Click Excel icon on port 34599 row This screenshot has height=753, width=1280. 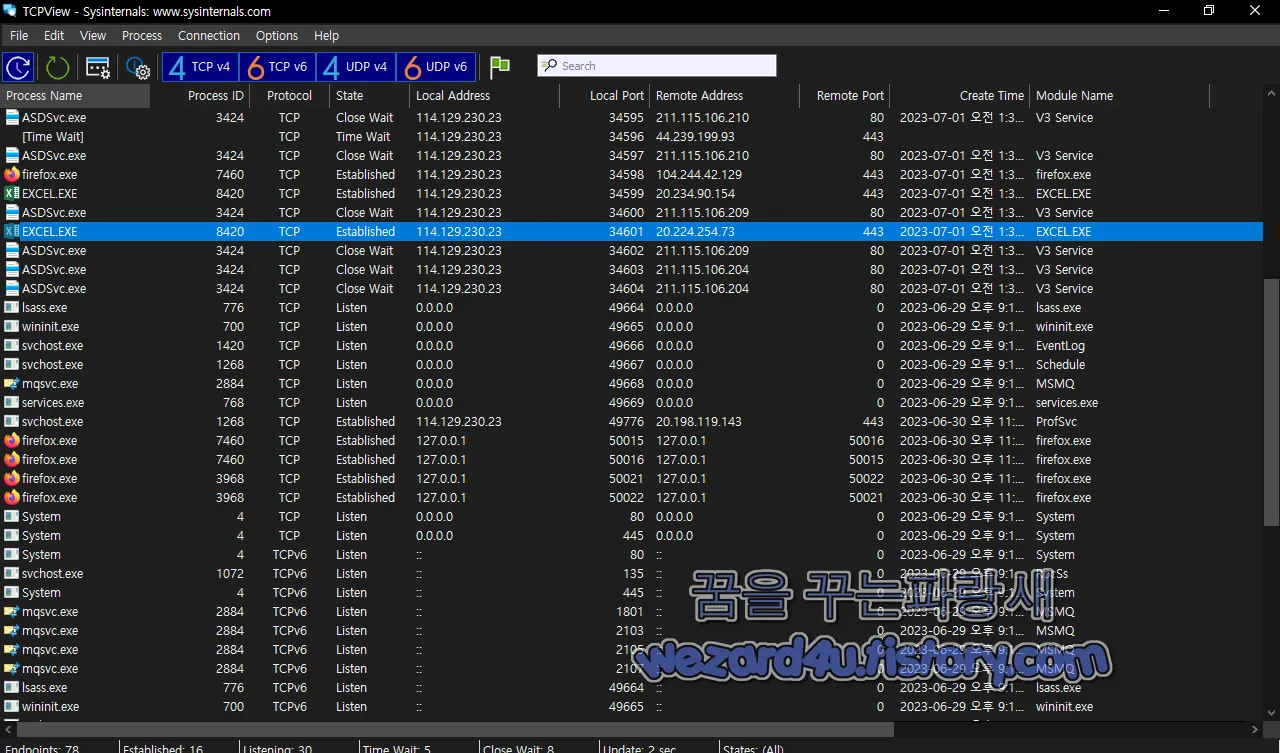[12, 193]
